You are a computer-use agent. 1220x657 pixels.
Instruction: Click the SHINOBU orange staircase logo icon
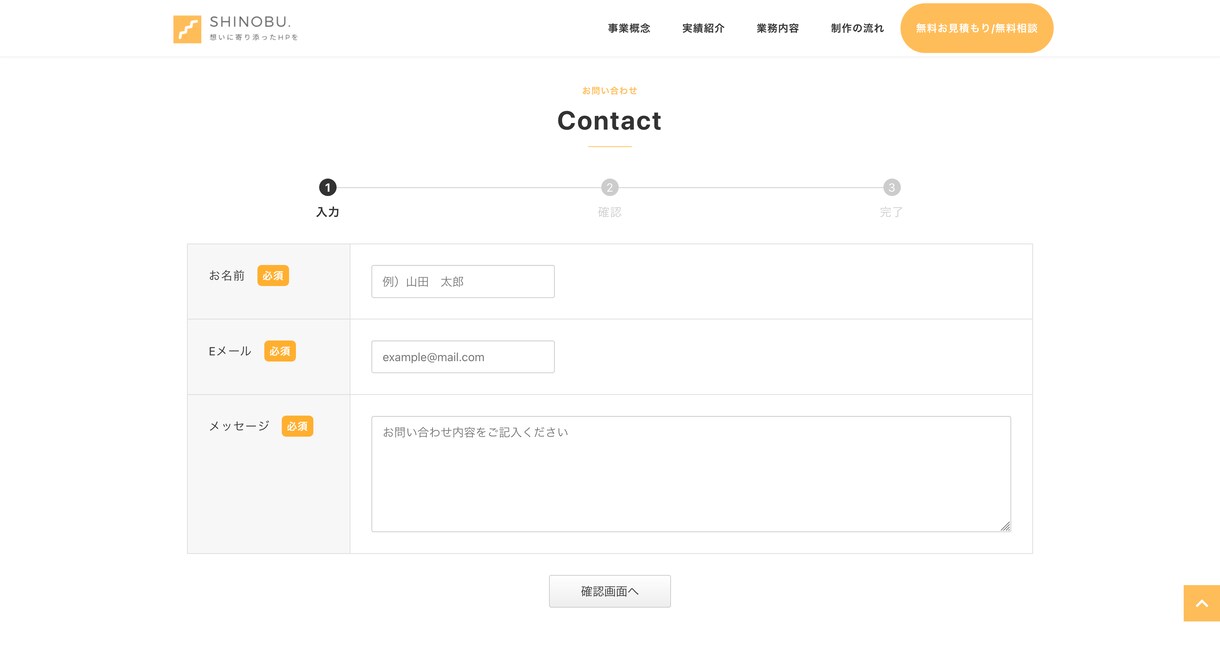click(x=187, y=29)
